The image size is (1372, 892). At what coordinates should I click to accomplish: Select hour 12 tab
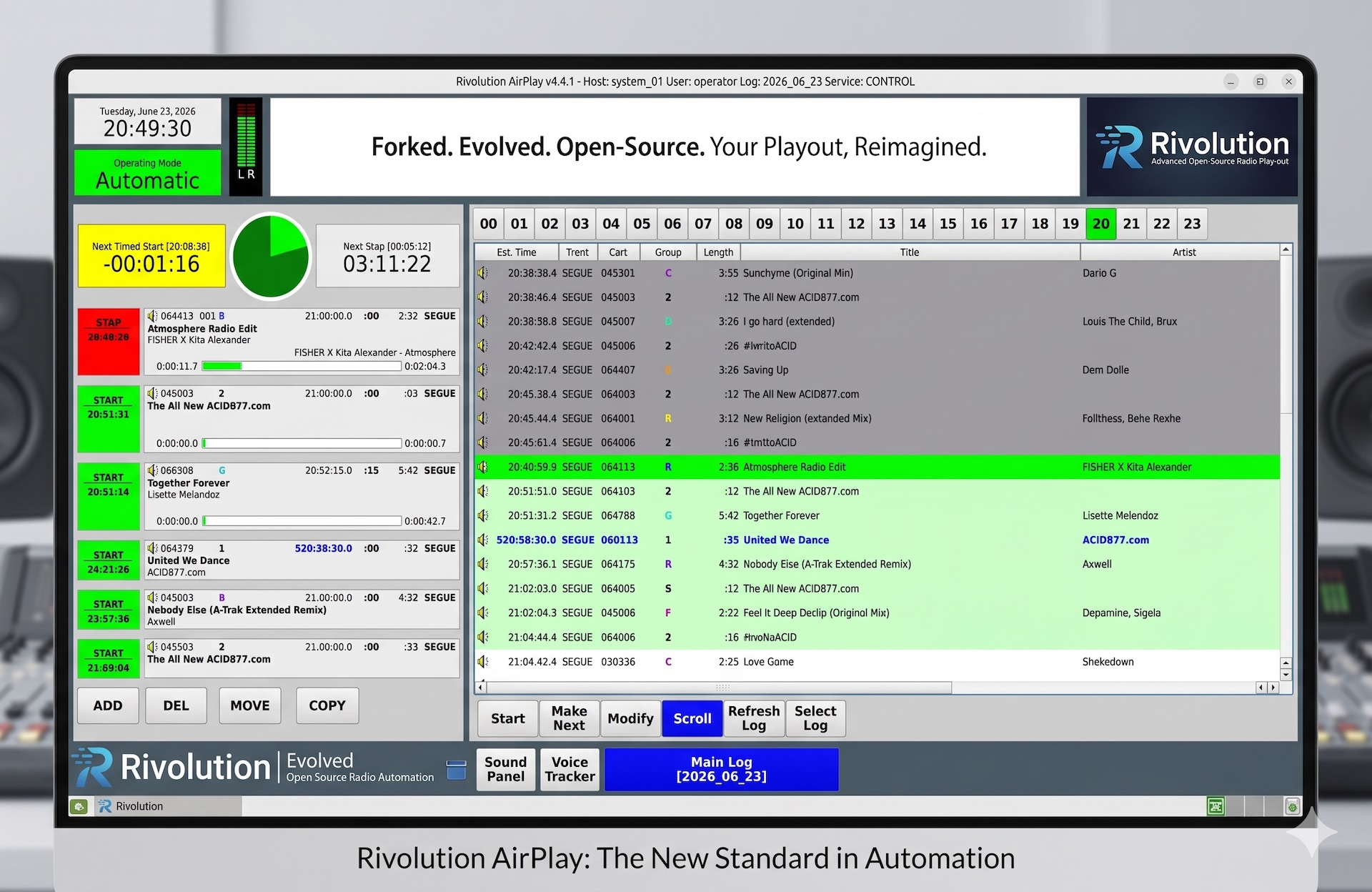click(x=856, y=224)
